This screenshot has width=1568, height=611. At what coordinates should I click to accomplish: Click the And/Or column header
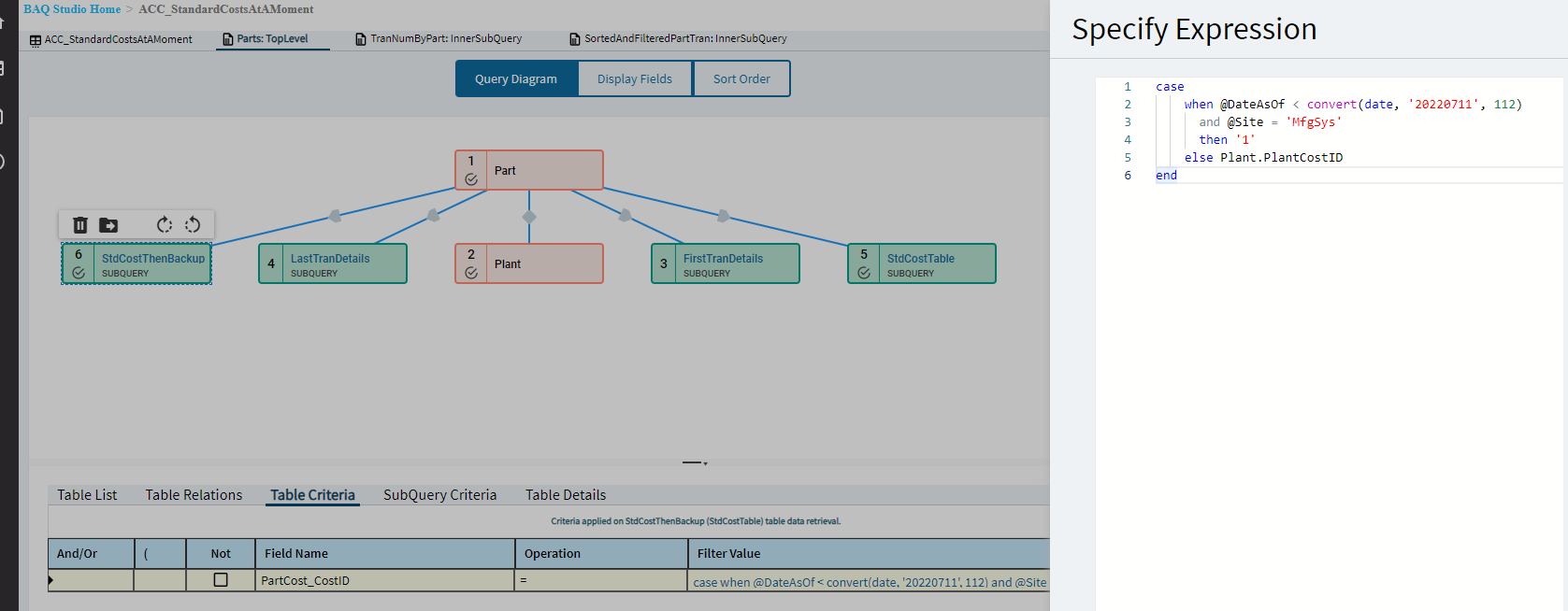[x=91, y=553]
